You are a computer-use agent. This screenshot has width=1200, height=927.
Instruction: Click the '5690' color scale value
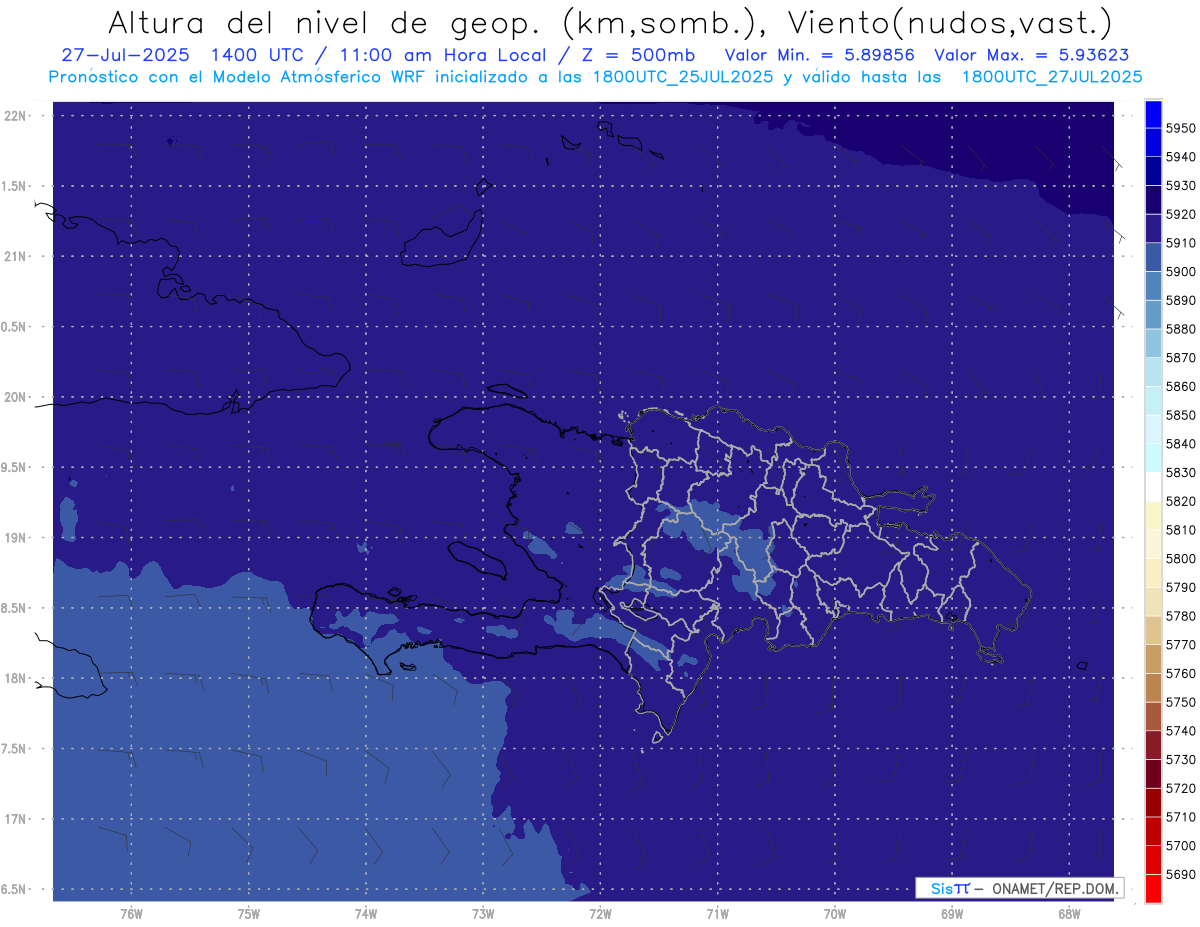[x=1181, y=874]
